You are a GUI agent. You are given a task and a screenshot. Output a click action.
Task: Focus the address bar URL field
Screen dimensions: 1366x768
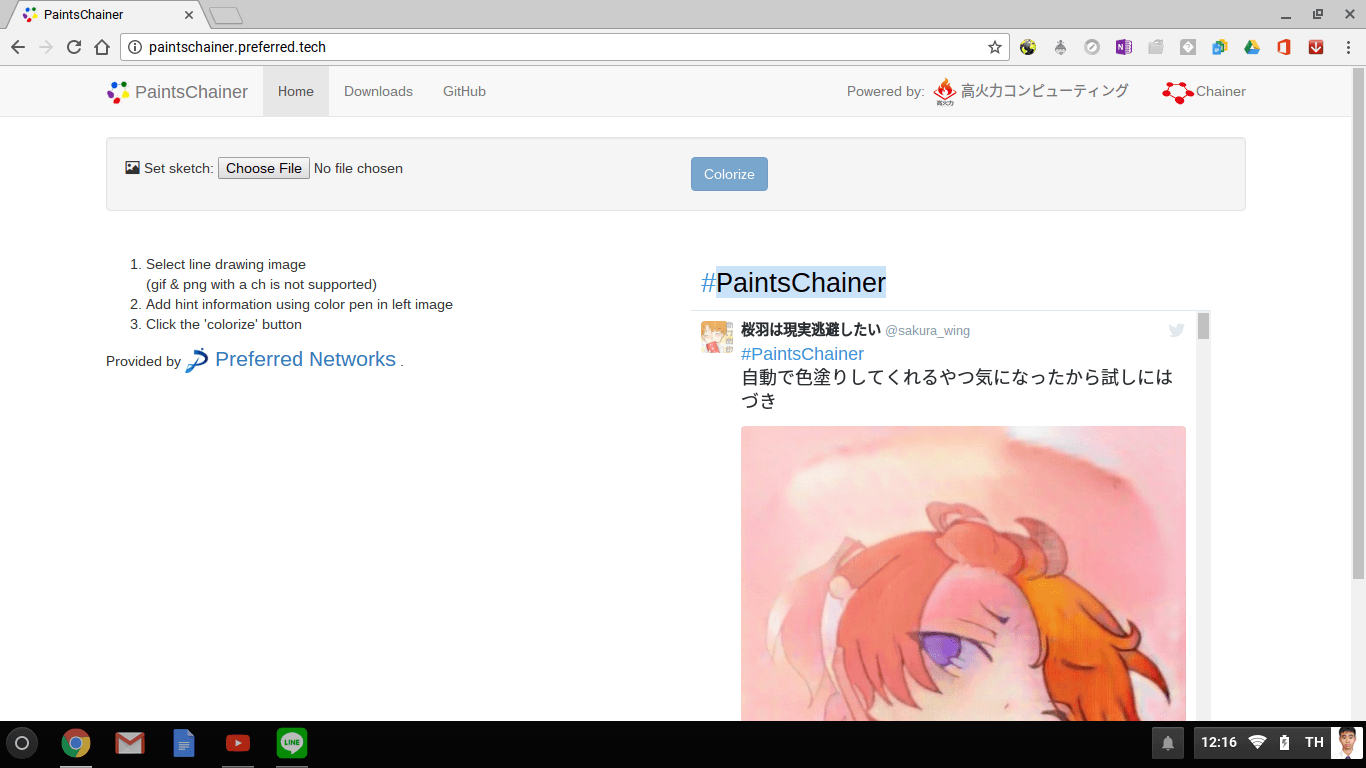coord(565,47)
